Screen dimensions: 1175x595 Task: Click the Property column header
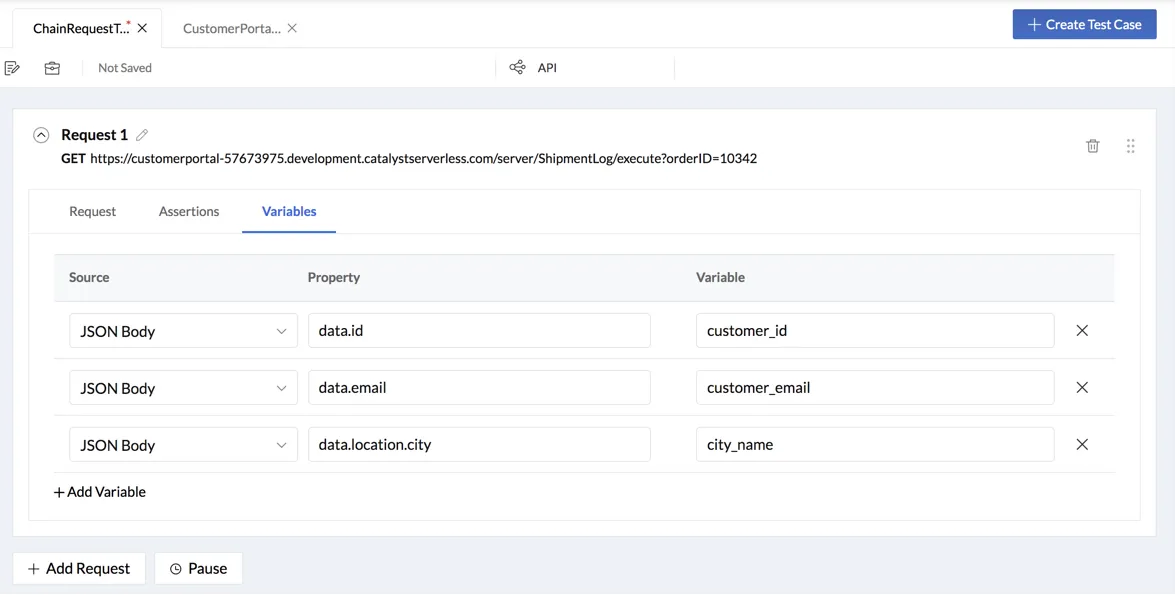pos(334,277)
